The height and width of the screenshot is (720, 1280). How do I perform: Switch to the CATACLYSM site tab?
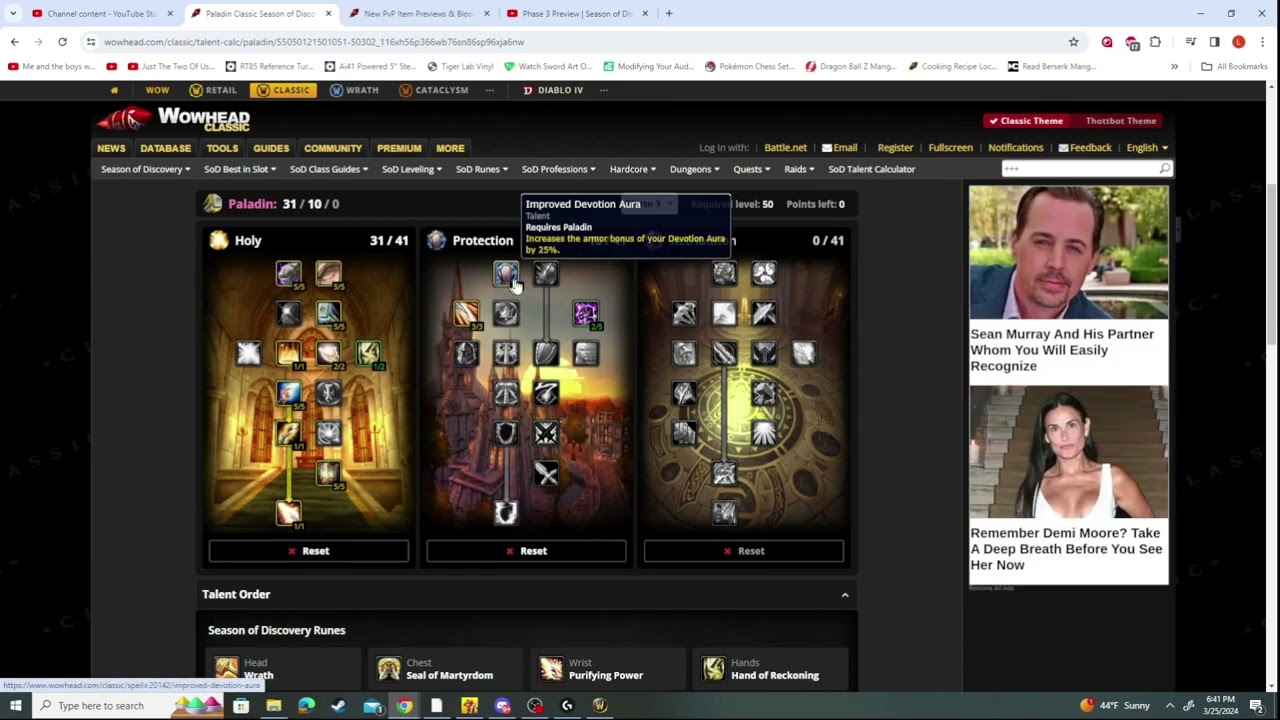click(434, 90)
